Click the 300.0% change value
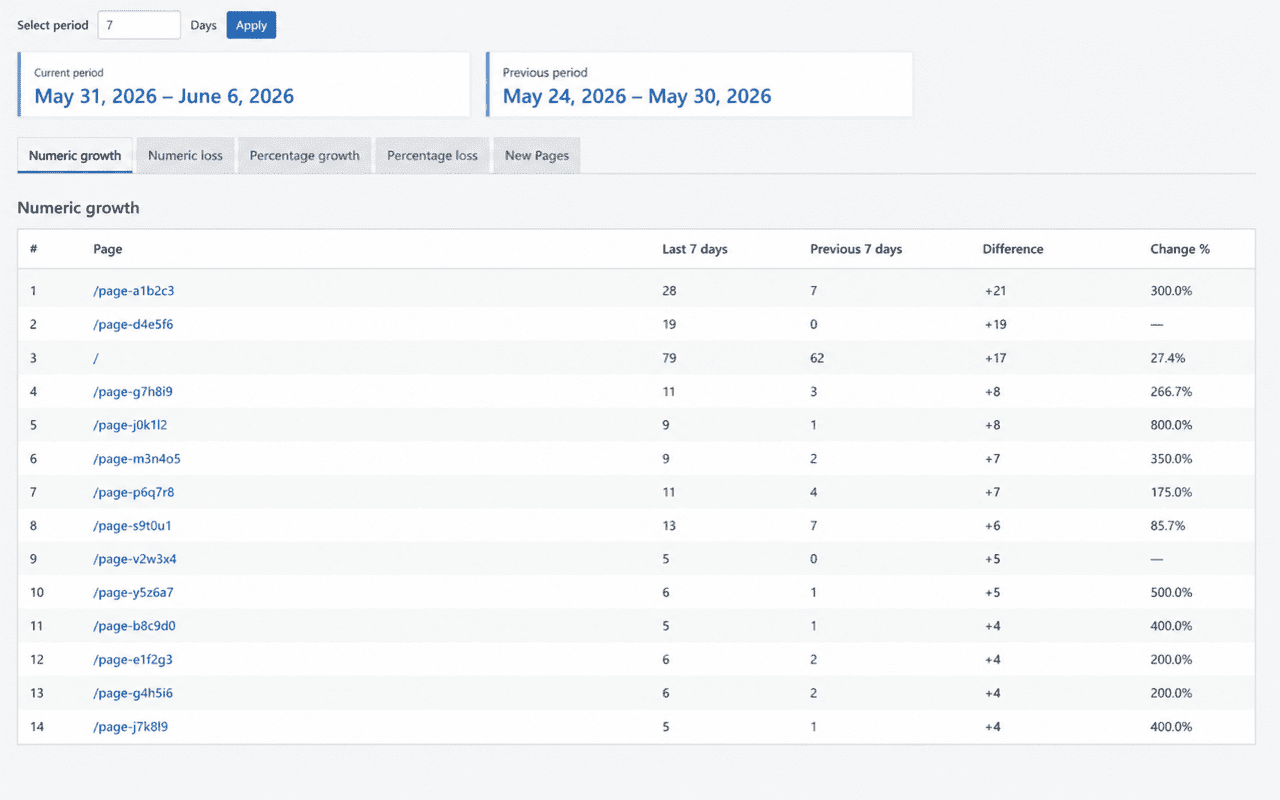The height and width of the screenshot is (800, 1280). point(1171,291)
